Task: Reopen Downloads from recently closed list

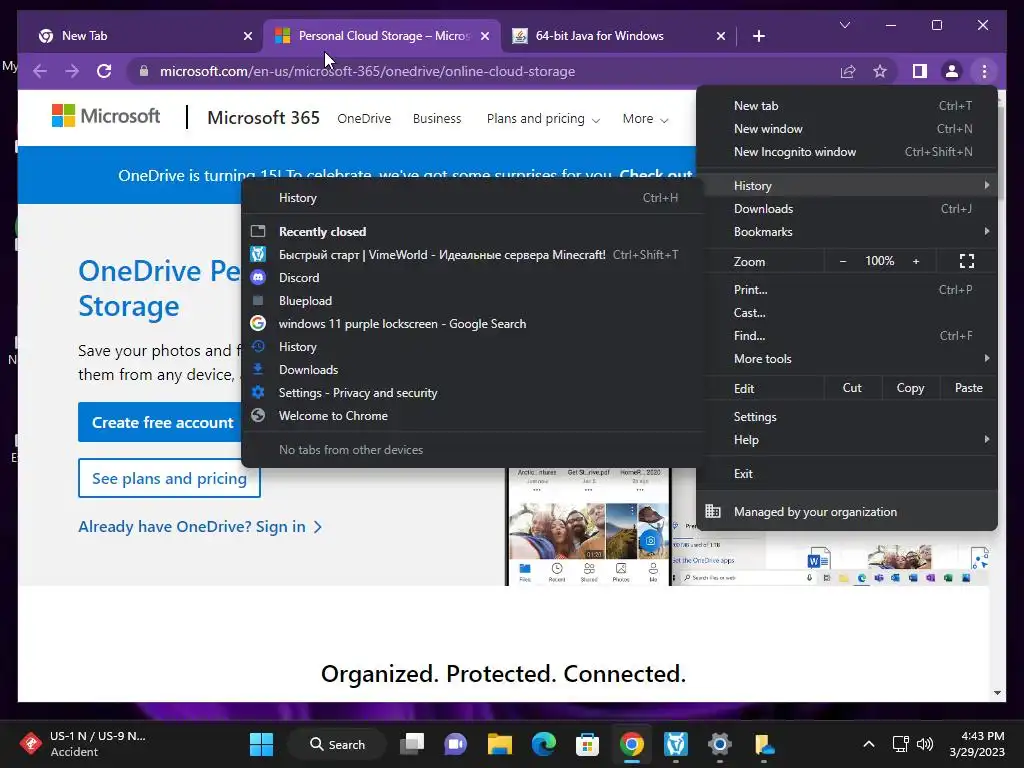Action: coord(472,370)
